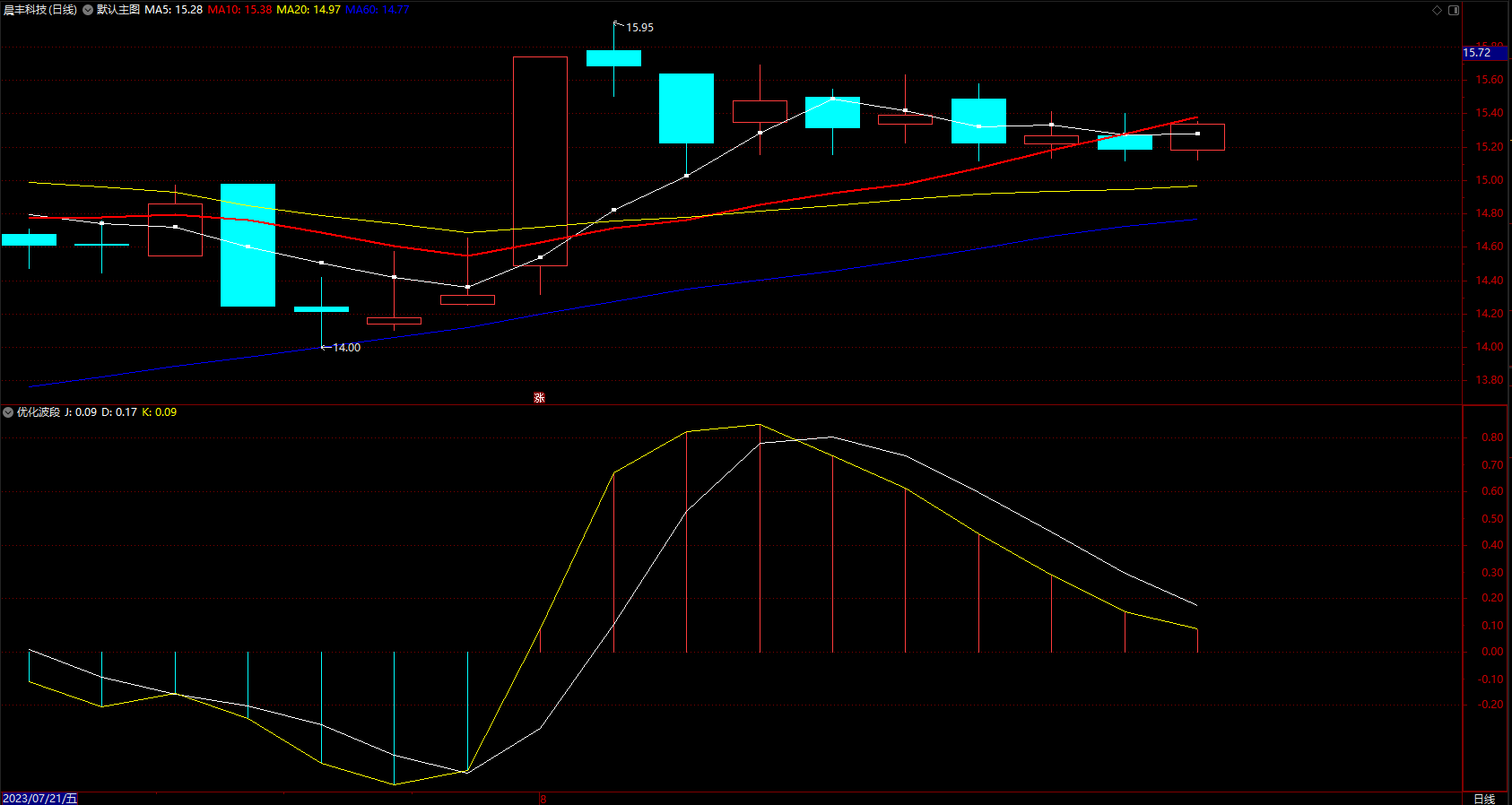
Task: Click the 15.00 price axis label
Action: tap(1489, 180)
